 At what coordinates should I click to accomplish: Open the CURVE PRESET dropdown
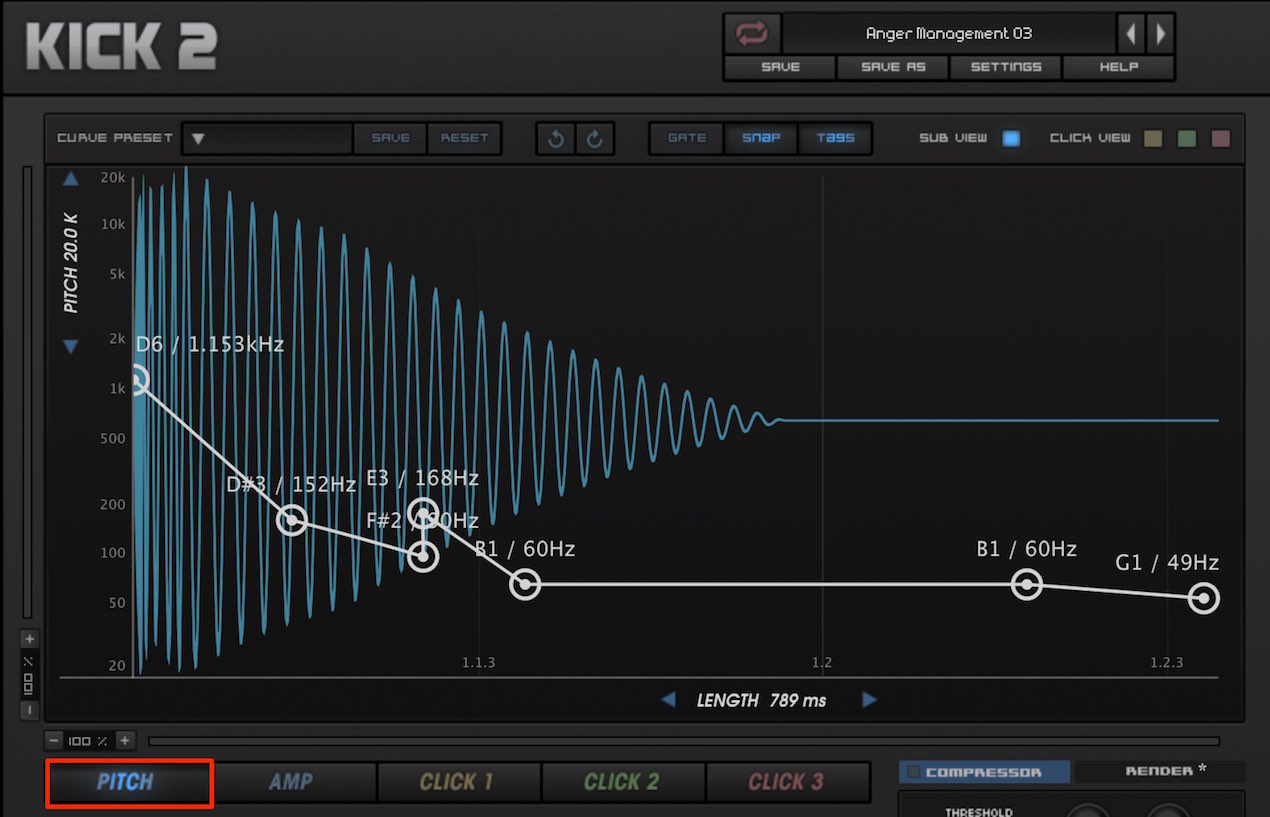267,138
